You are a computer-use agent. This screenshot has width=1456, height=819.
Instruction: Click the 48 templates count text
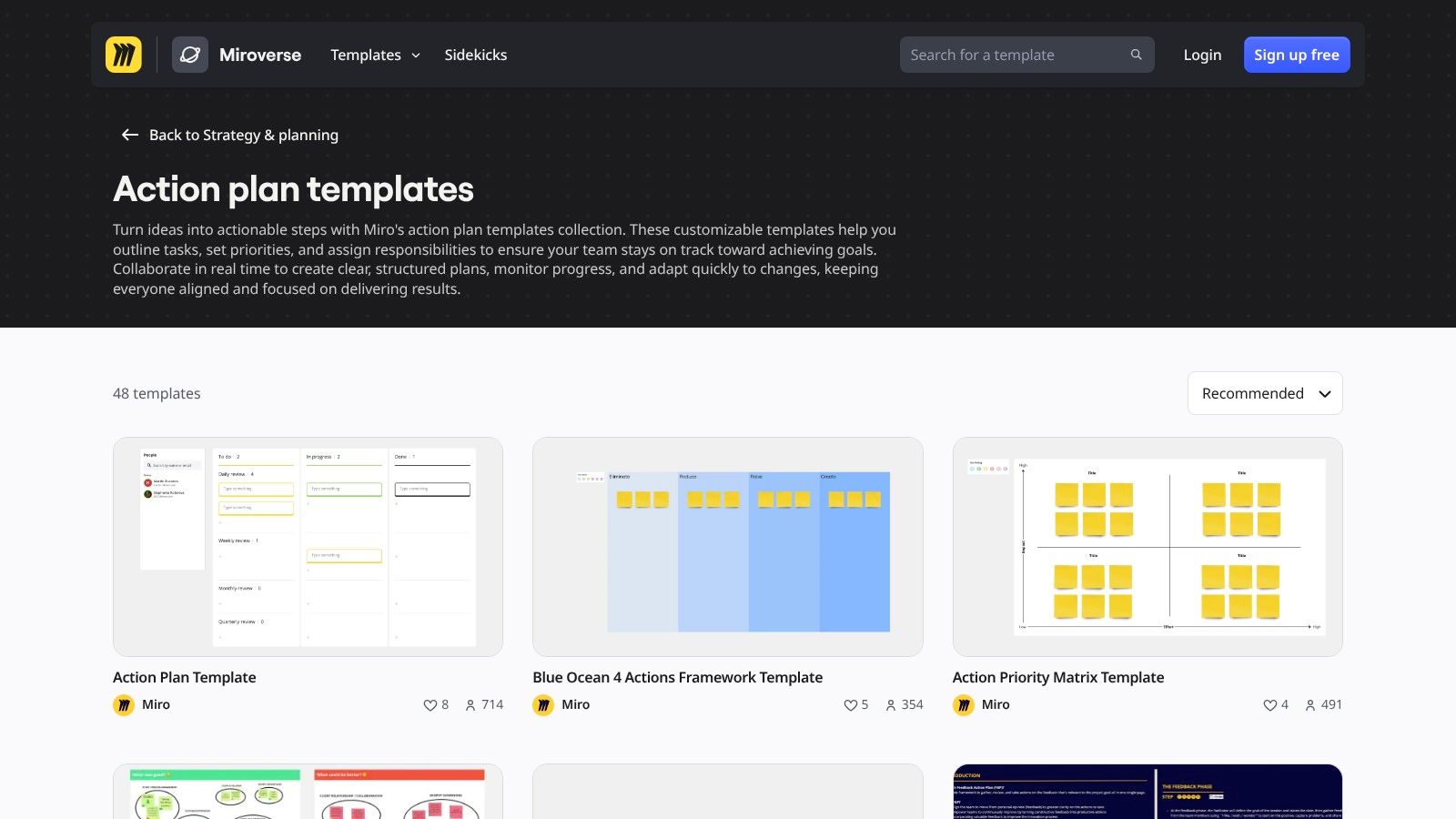[157, 393]
